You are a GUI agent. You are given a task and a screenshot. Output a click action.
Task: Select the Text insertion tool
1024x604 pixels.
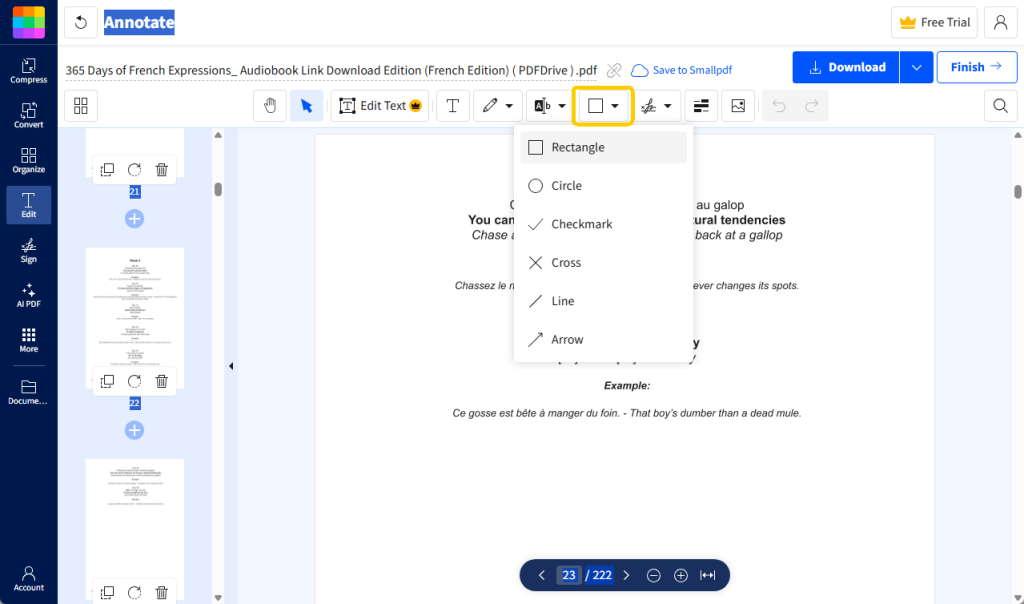(453, 105)
